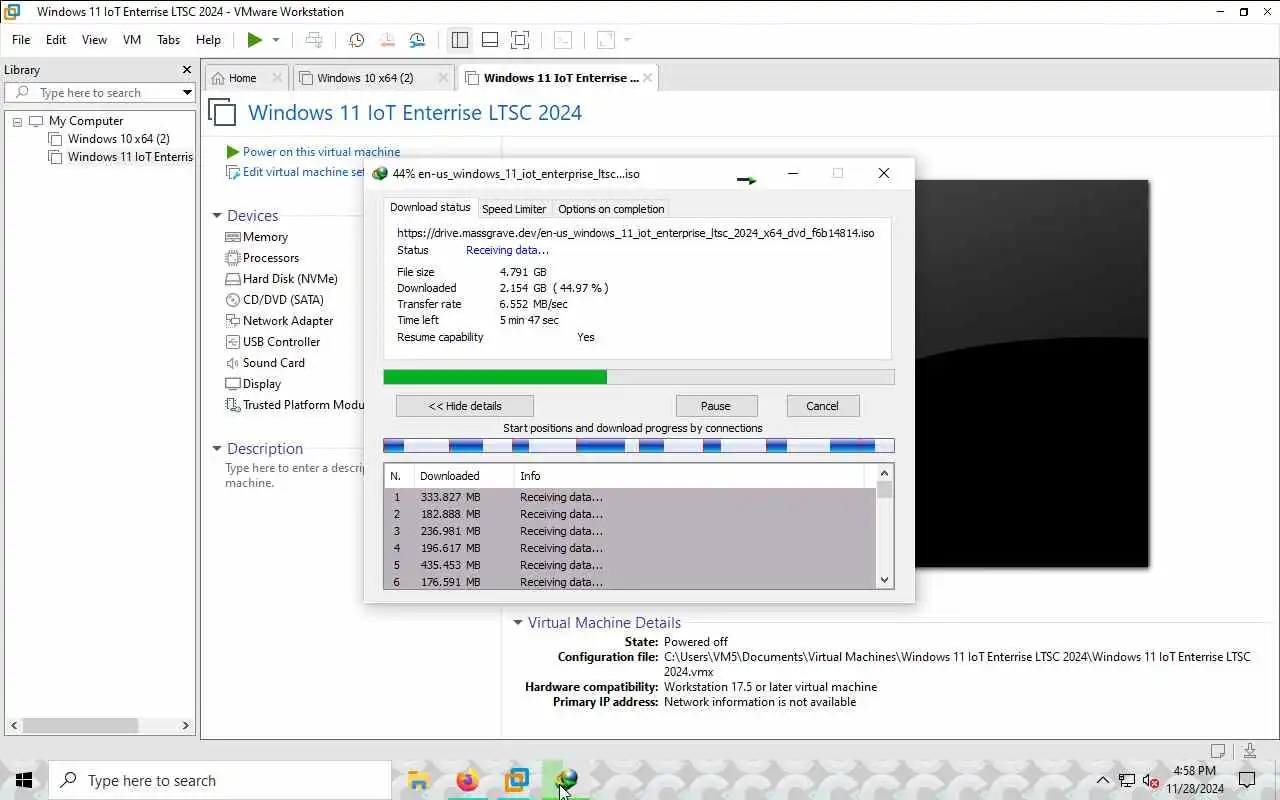Screen dimensions: 1280x800
Task: Click the black VM screen thumbnail
Action: coord(1032,374)
